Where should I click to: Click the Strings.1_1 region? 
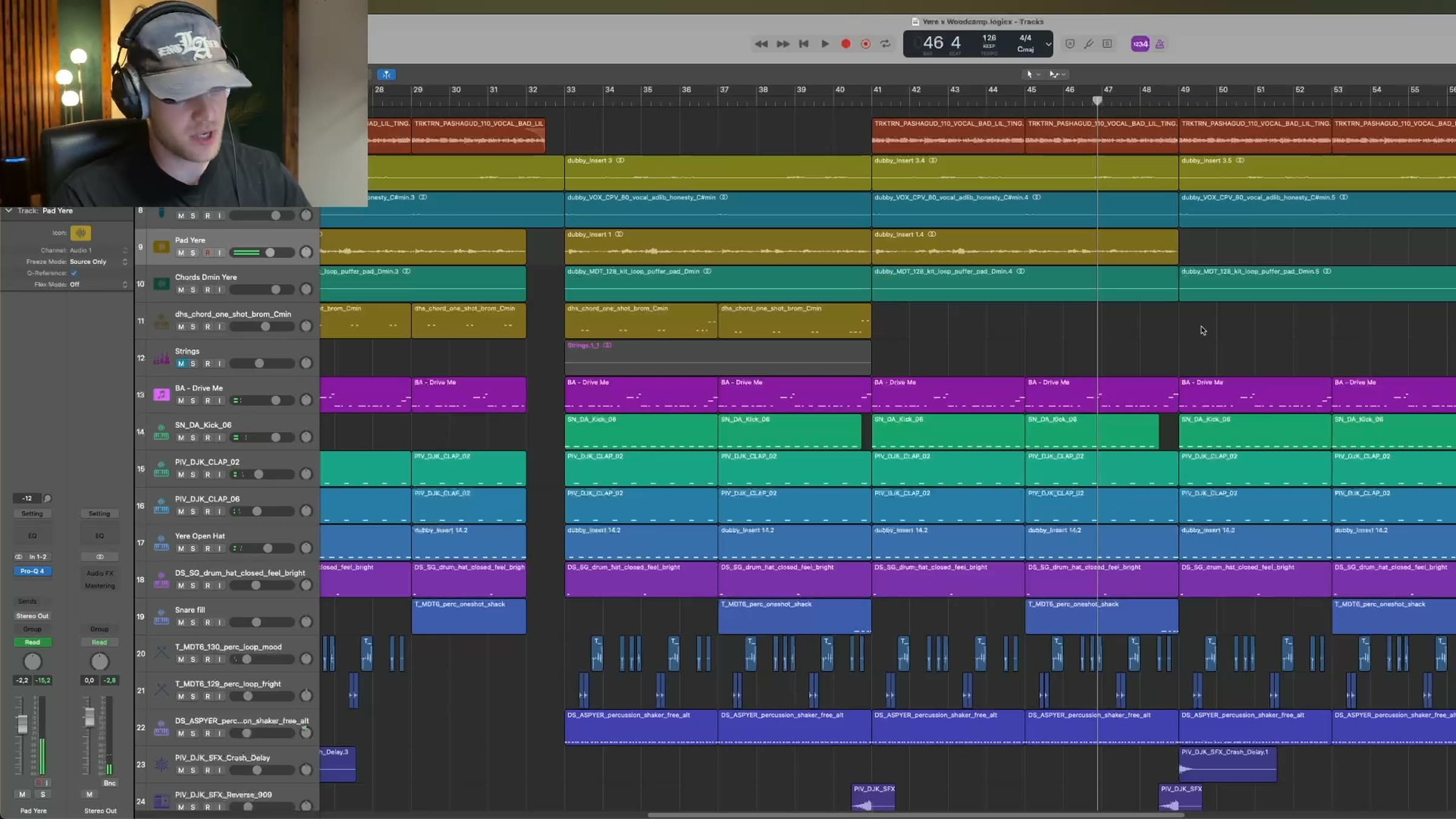point(718,358)
